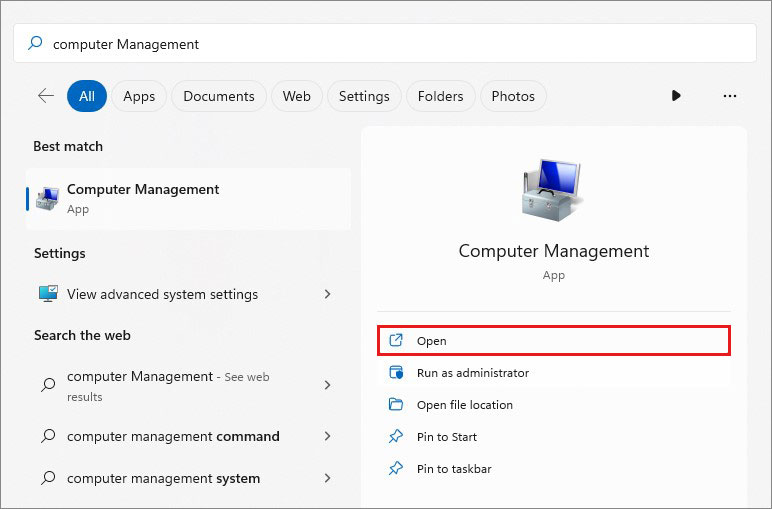The width and height of the screenshot is (772, 509).
Task: Click the Open file location folder icon
Action: (396, 405)
